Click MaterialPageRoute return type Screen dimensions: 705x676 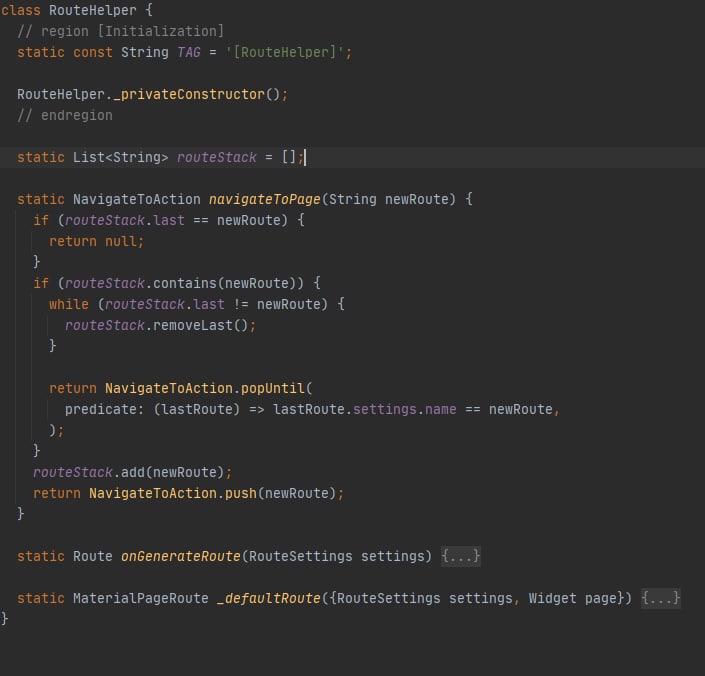(x=141, y=598)
